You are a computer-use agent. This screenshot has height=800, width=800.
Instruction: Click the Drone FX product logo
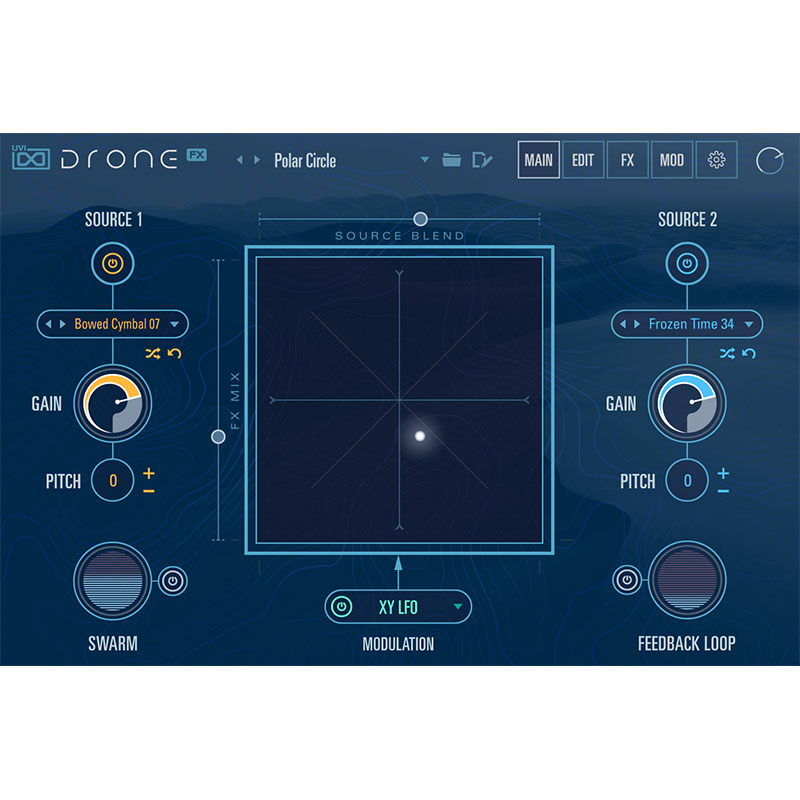pos(134,159)
